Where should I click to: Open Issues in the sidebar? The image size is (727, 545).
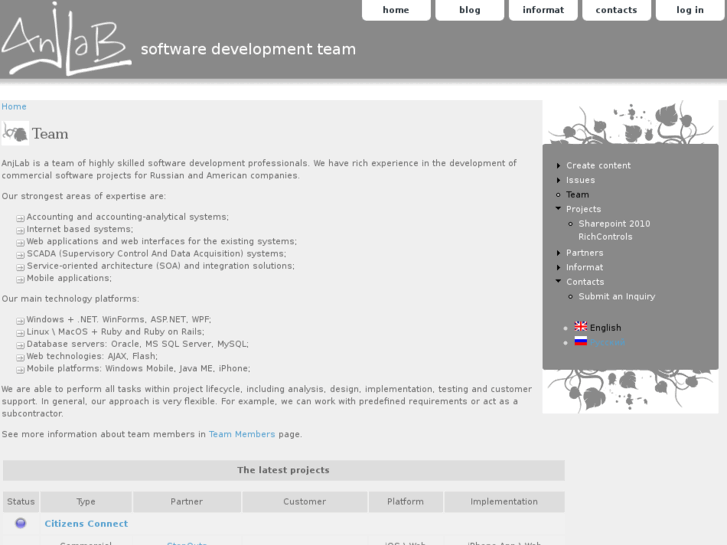tap(580, 180)
